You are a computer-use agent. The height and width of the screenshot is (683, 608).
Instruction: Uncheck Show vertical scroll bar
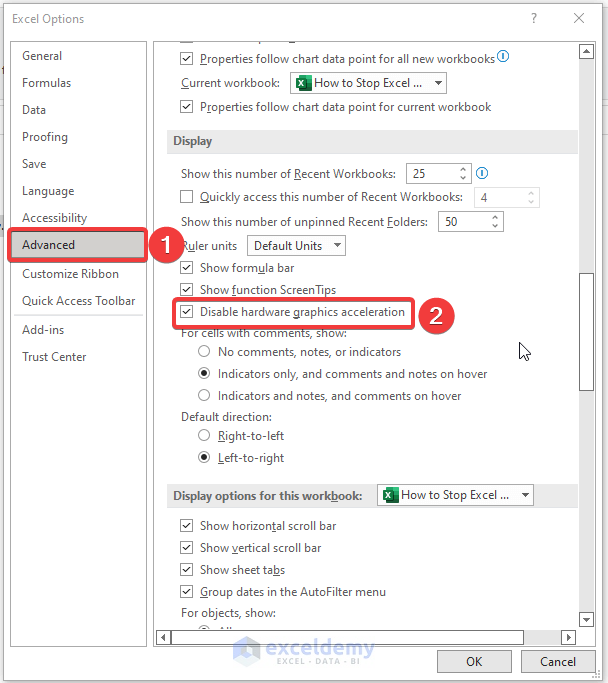point(186,548)
